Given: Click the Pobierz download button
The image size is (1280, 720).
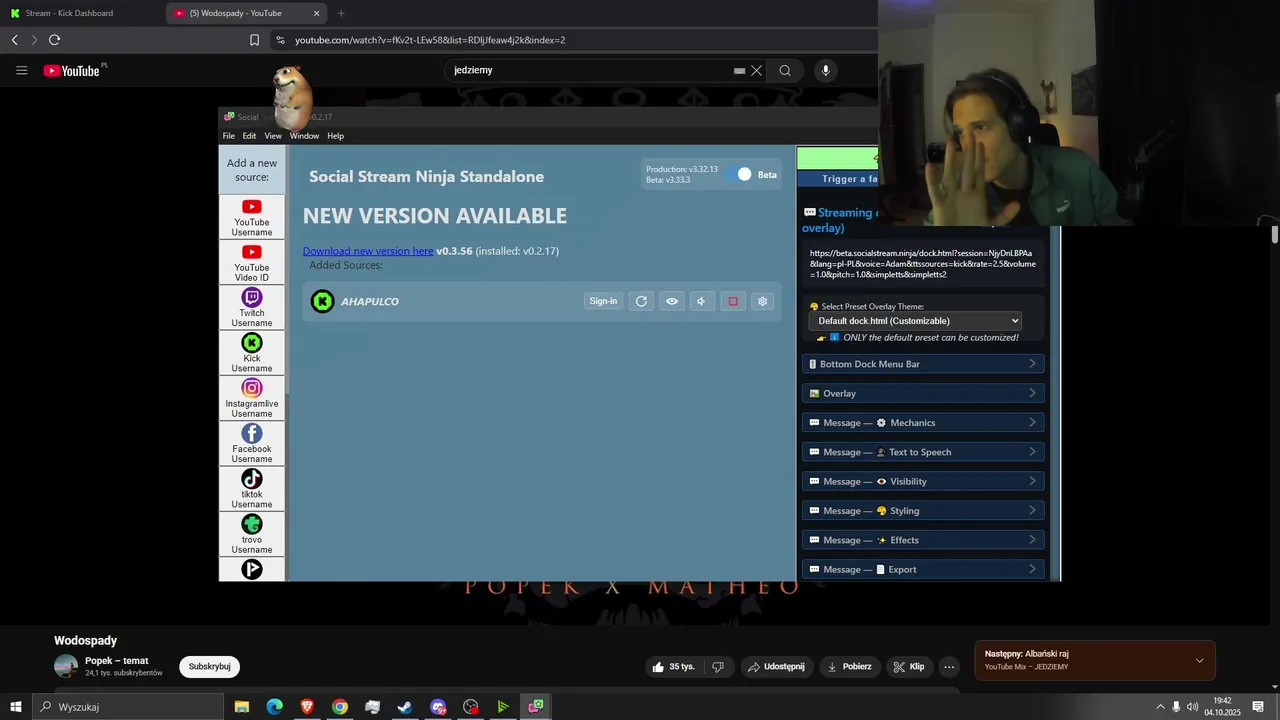Looking at the screenshot, I should (849, 667).
